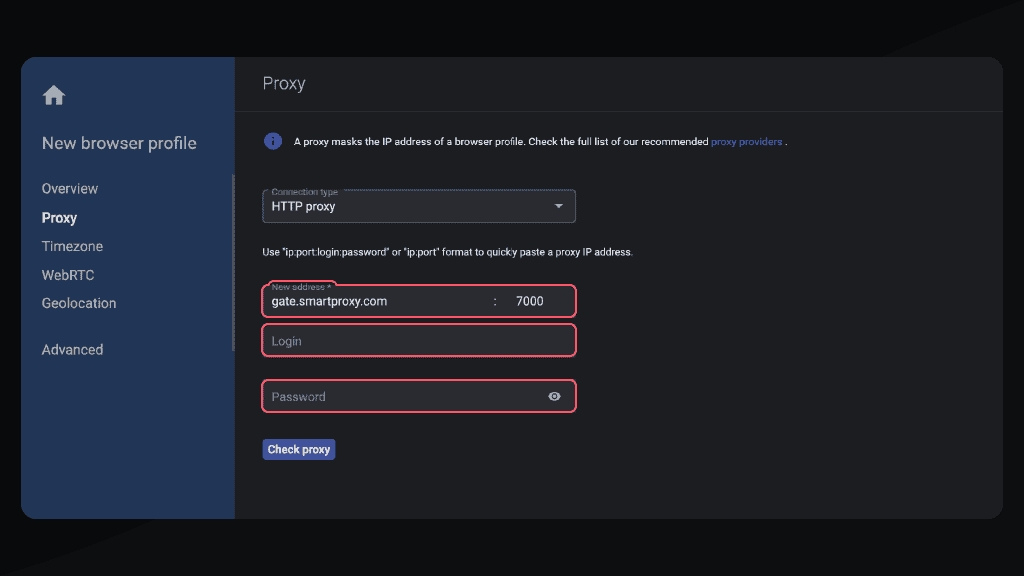This screenshot has height=576, width=1024.
Task: Open the Proxy section
Action: point(59,217)
